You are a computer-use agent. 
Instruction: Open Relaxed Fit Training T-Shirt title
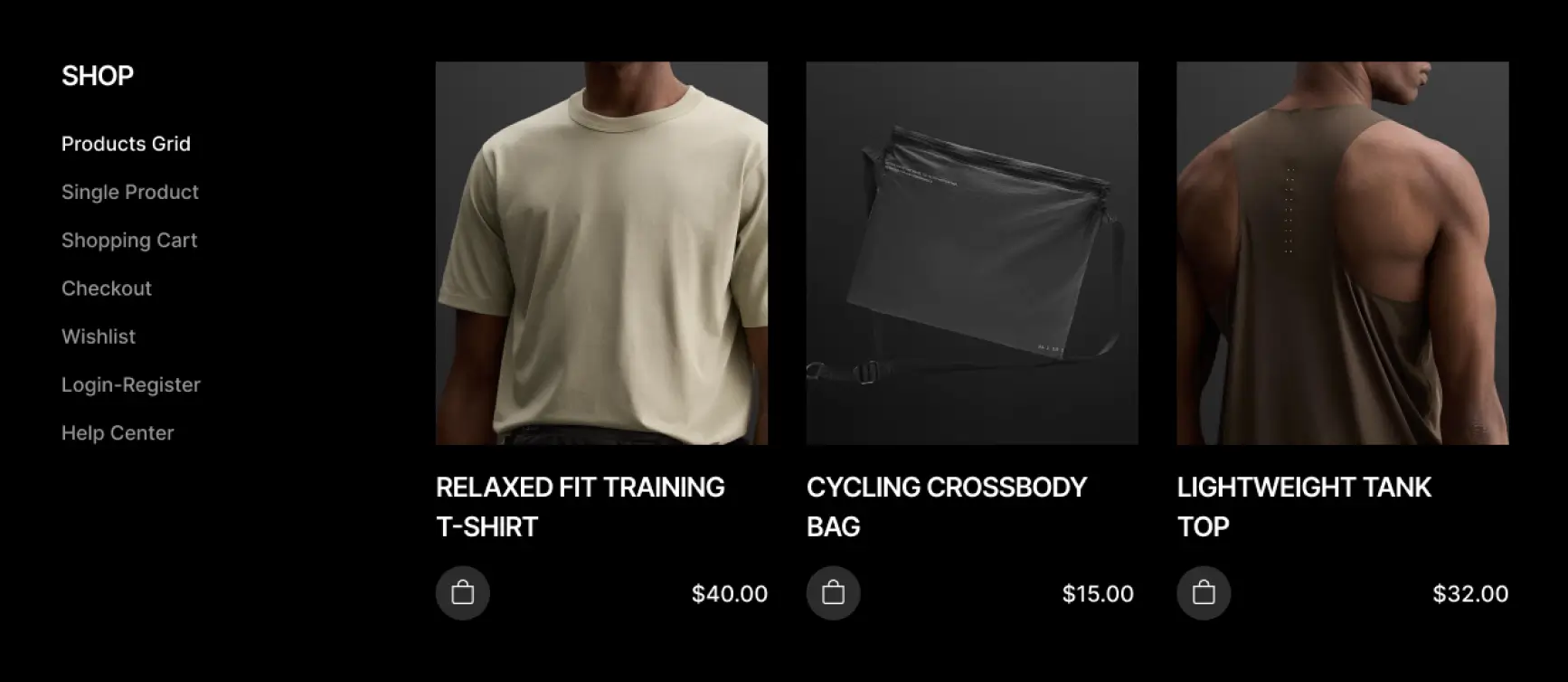click(x=581, y=507)
